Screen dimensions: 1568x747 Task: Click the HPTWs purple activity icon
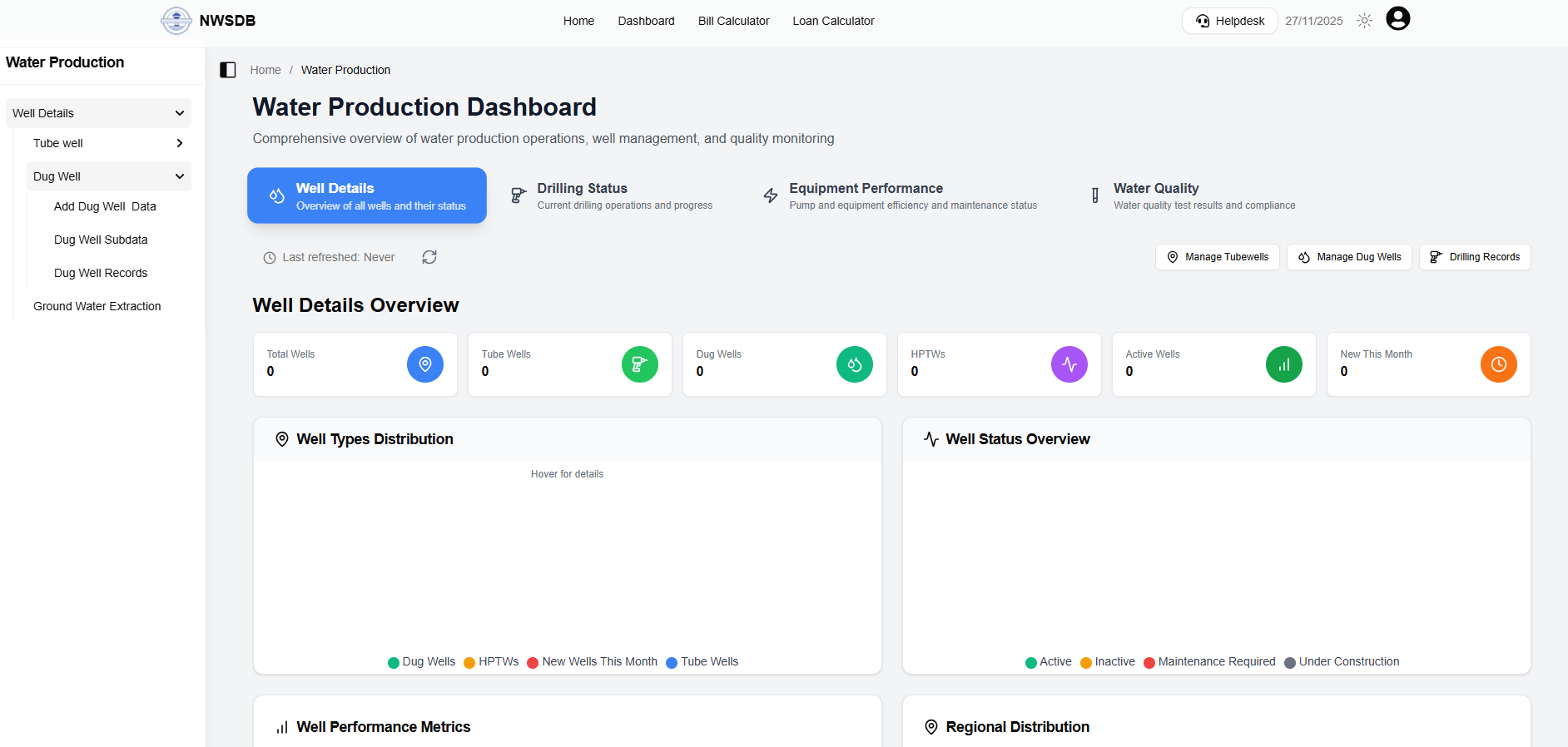coord(1069,364)
